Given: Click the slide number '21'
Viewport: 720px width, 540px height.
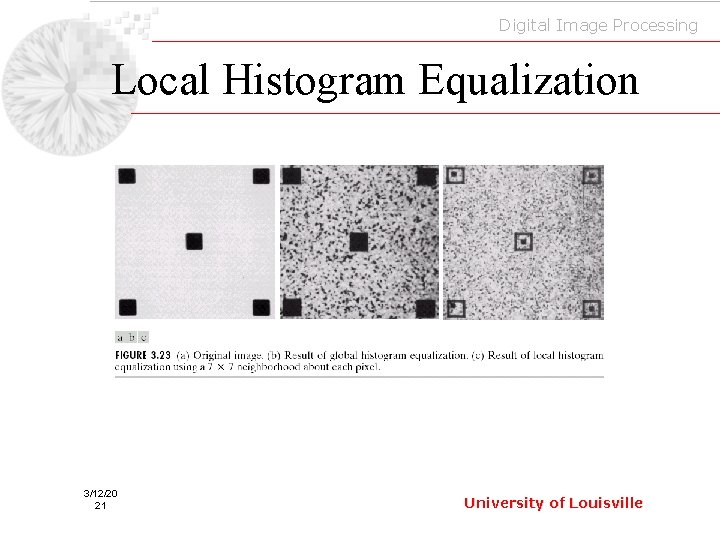Looking at the screenshot, I should click(x=100, y=506).
